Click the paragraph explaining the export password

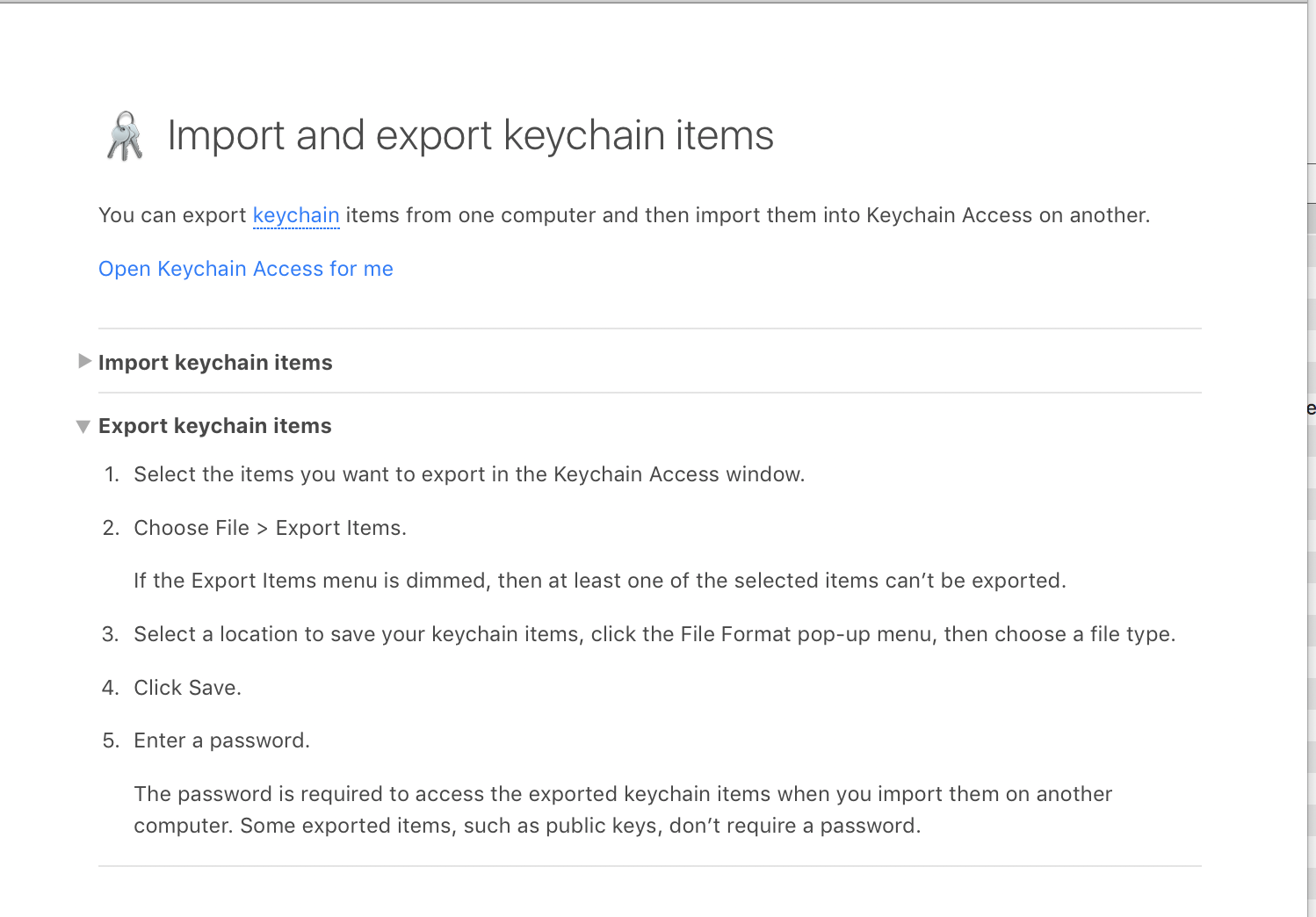(x=622, y=809)
